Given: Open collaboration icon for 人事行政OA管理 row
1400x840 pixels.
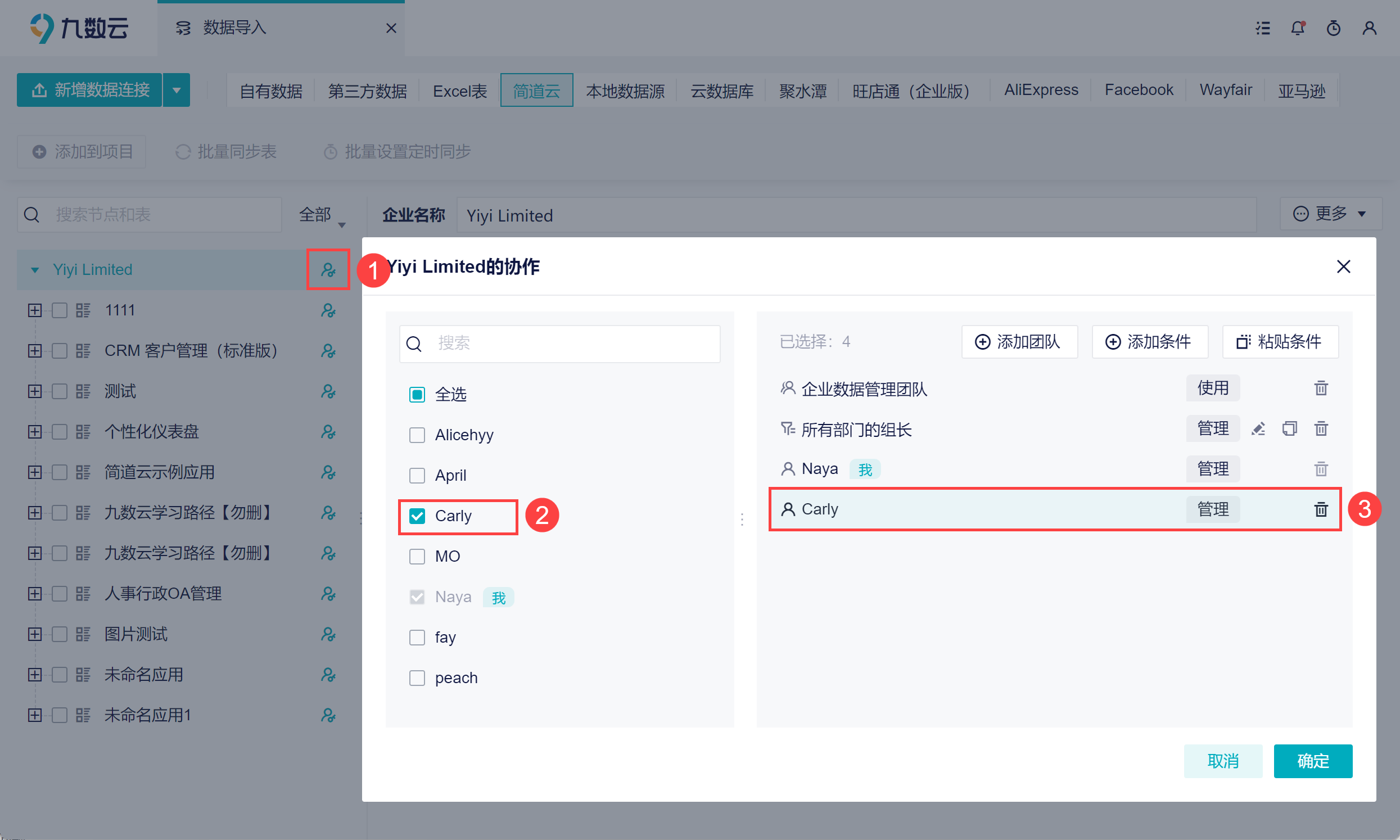Looking at the screenshot, I should (x=328, y=594).
